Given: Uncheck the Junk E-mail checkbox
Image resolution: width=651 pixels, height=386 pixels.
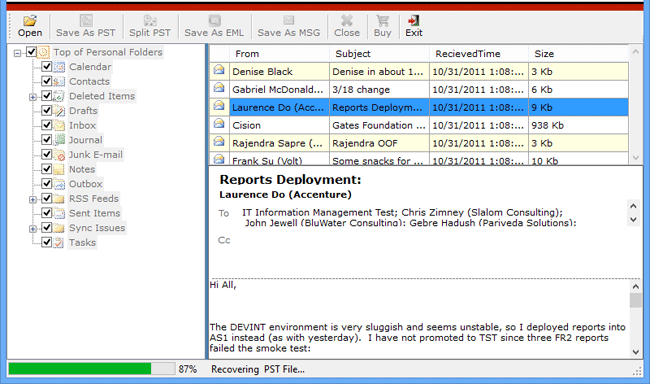Looking at the screenshot, I should click(46, 154).
